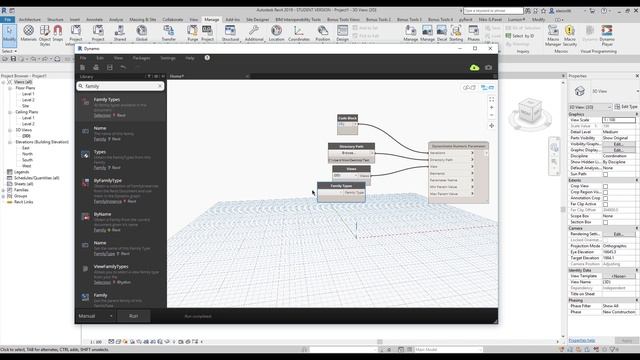Click Zoom in plus in Dynamo canvas
This screenshot has width=640, height=360.
(491, 108)
